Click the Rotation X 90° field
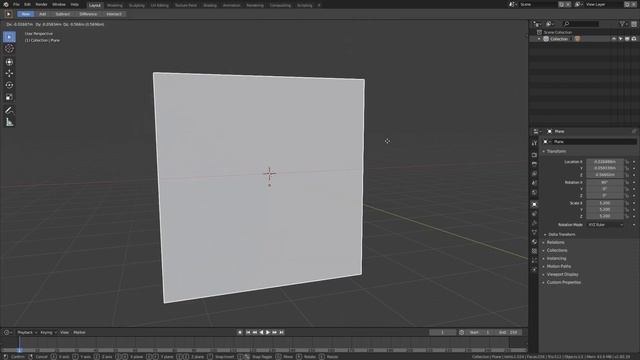 (x=605, y=182)
